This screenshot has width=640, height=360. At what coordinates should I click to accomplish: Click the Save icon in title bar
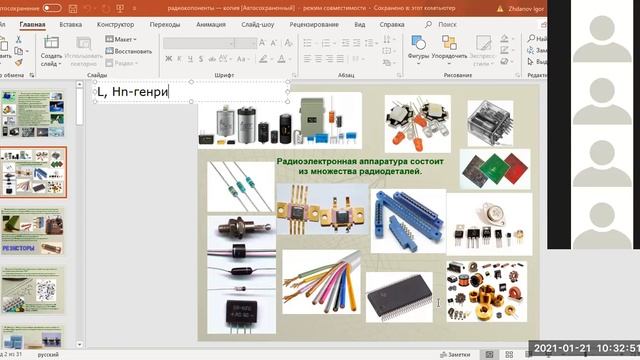tap(73, 8)
